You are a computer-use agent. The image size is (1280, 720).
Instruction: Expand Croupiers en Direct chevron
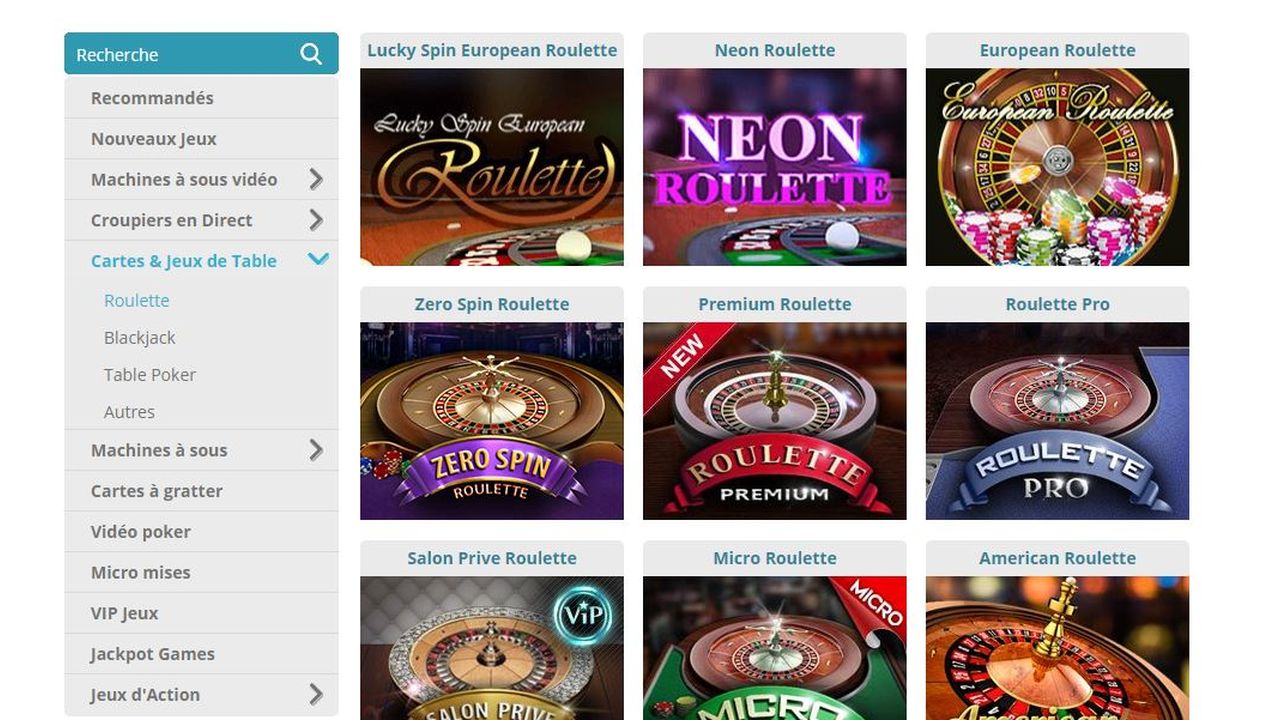(316, 220)
